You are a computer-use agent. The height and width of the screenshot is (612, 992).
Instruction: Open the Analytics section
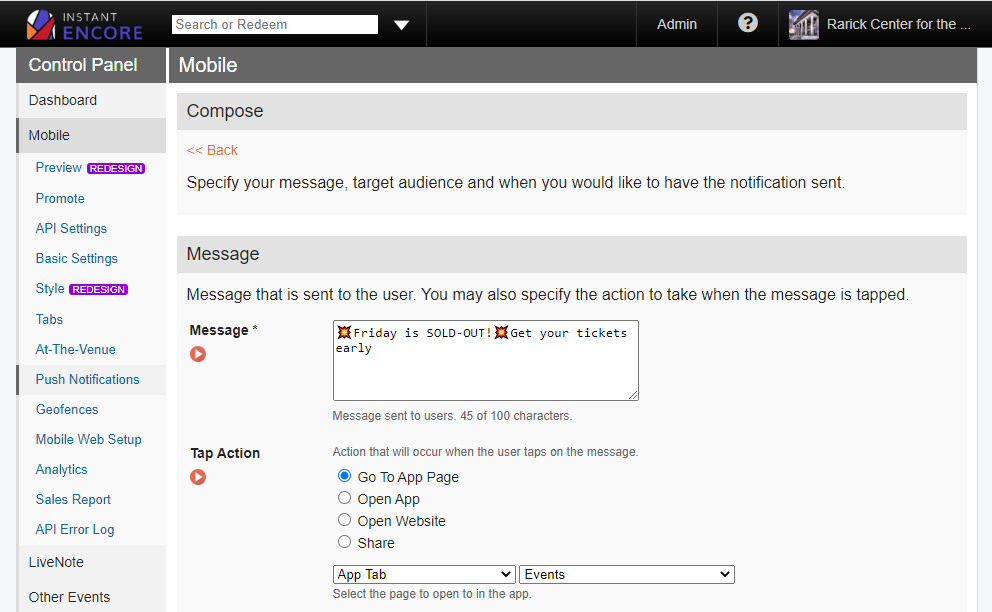click(x=61, y=469)
